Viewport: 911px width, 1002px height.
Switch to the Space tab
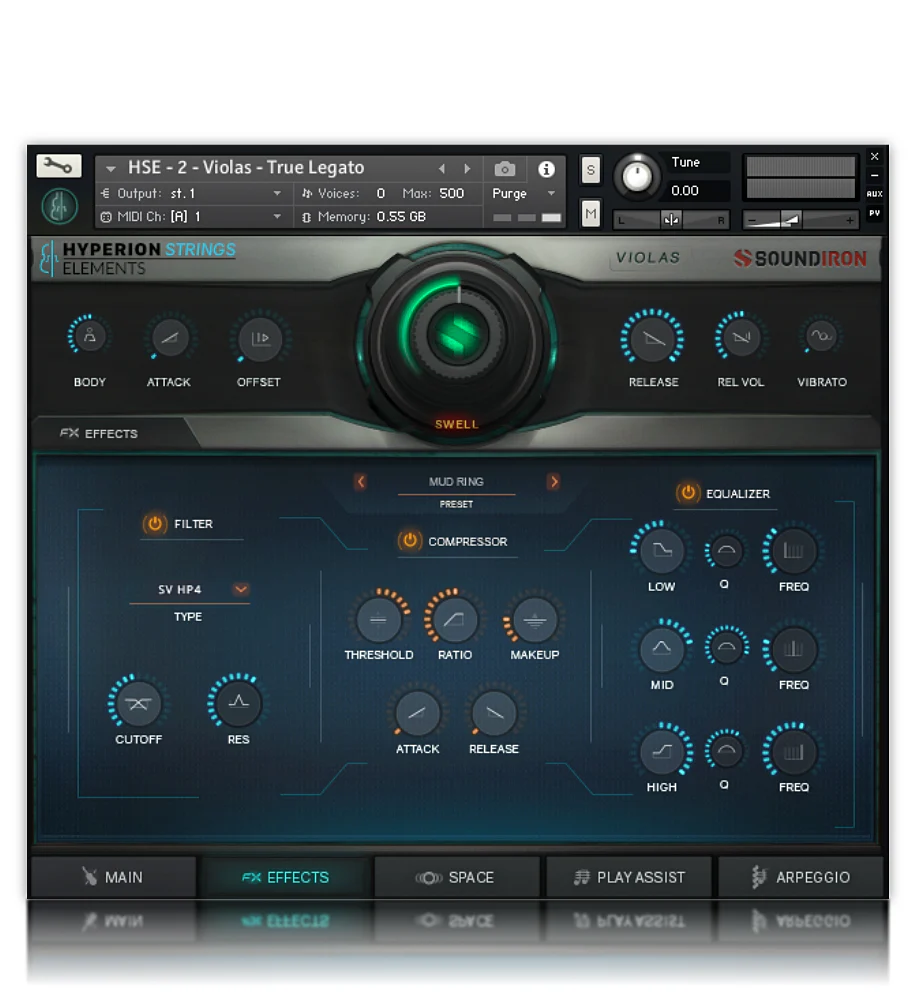click(457, 877)
